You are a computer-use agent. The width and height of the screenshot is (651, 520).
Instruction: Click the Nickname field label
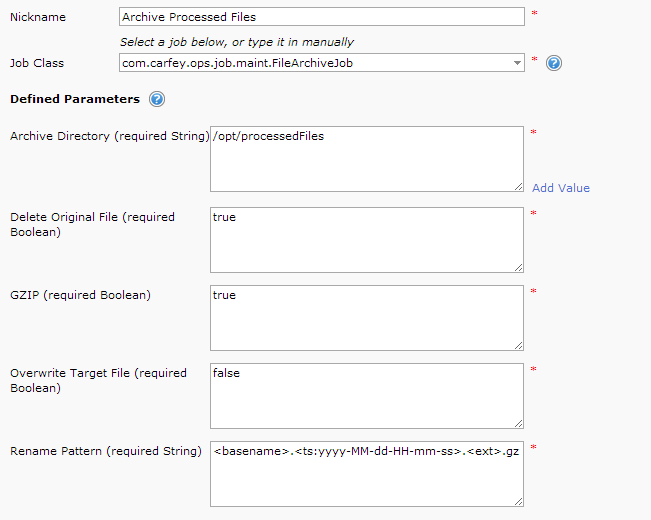[x=37, y=17]
